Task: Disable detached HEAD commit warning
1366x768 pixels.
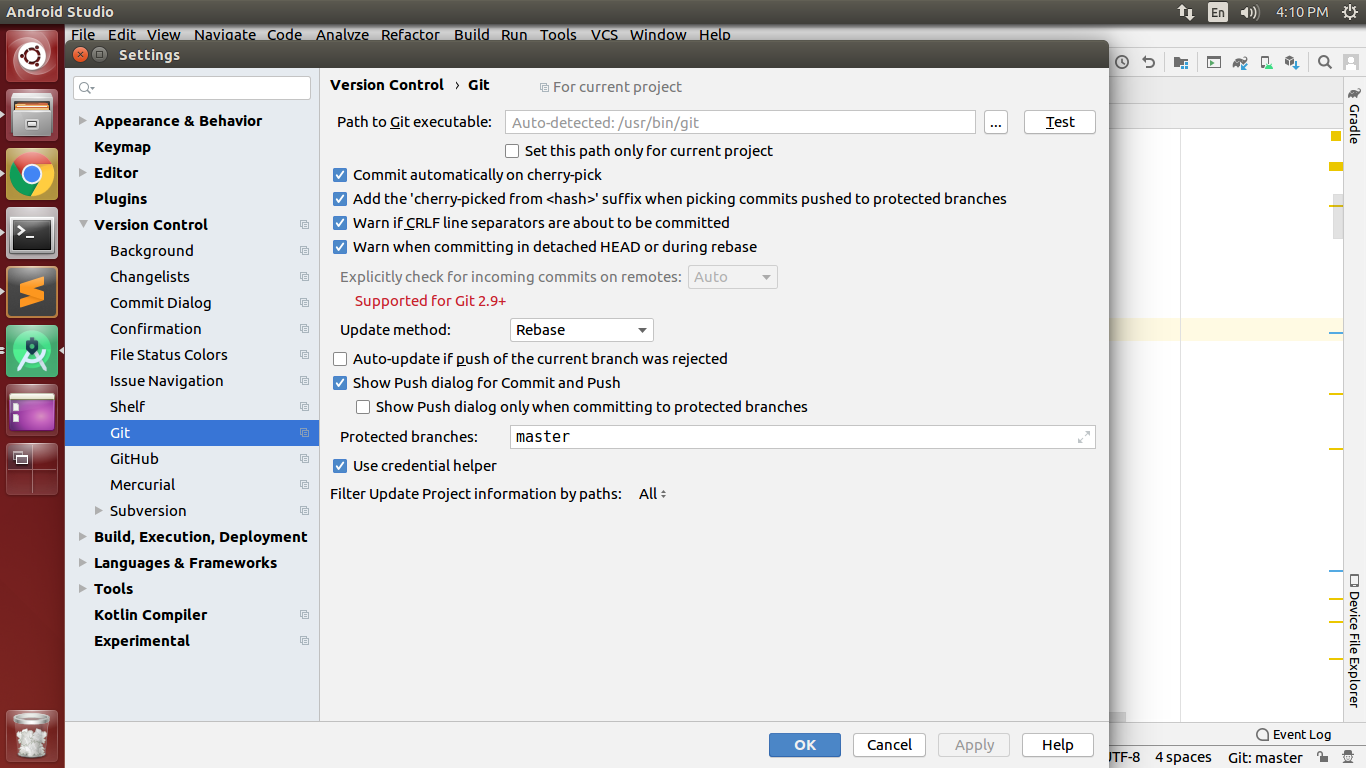Action: 340,247
